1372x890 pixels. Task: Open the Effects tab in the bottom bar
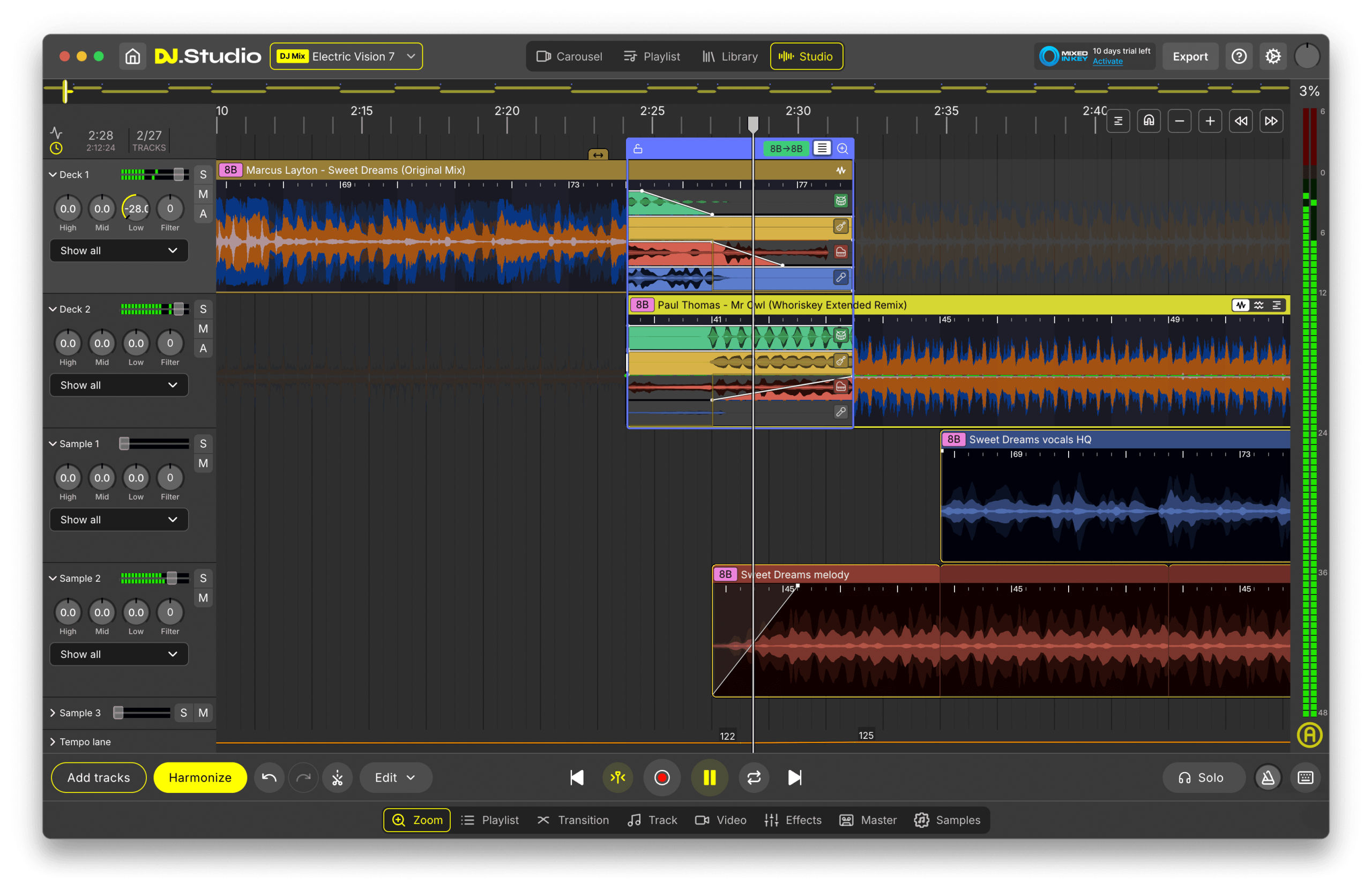pos(793,820)
